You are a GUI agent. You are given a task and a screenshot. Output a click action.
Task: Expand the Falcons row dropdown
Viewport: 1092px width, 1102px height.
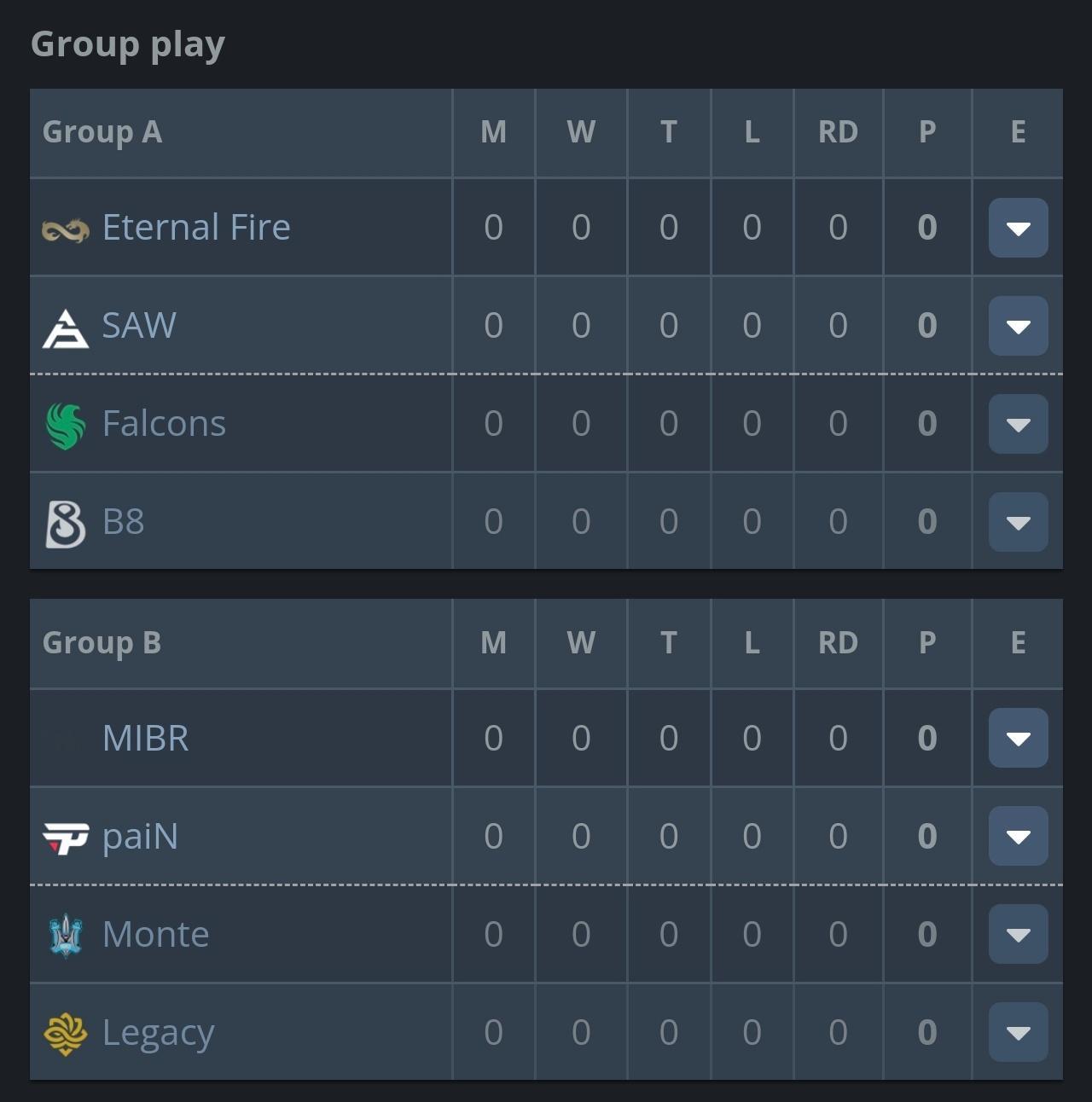point(1018,424)
